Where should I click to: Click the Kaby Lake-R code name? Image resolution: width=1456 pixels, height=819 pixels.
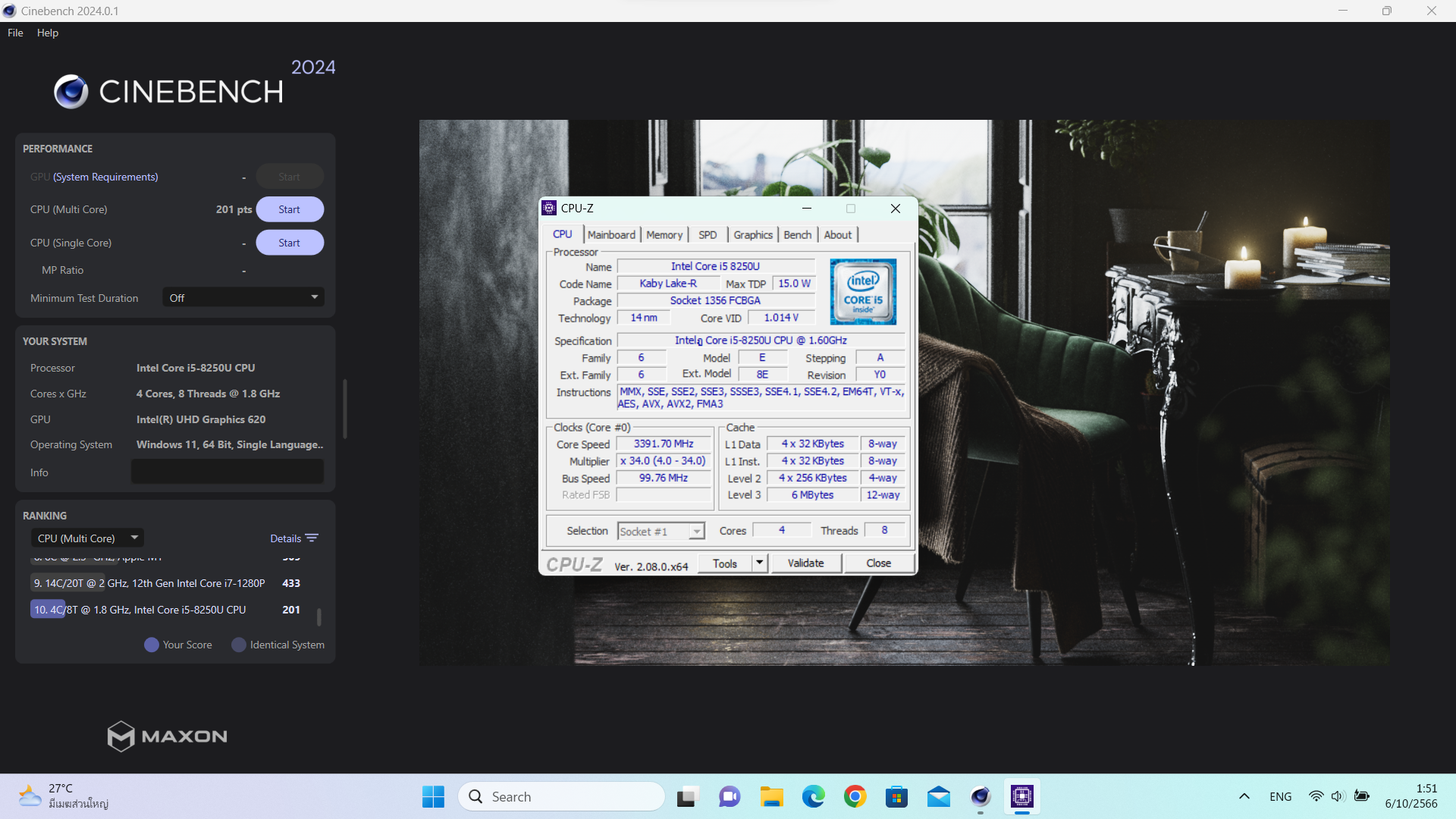668,284
